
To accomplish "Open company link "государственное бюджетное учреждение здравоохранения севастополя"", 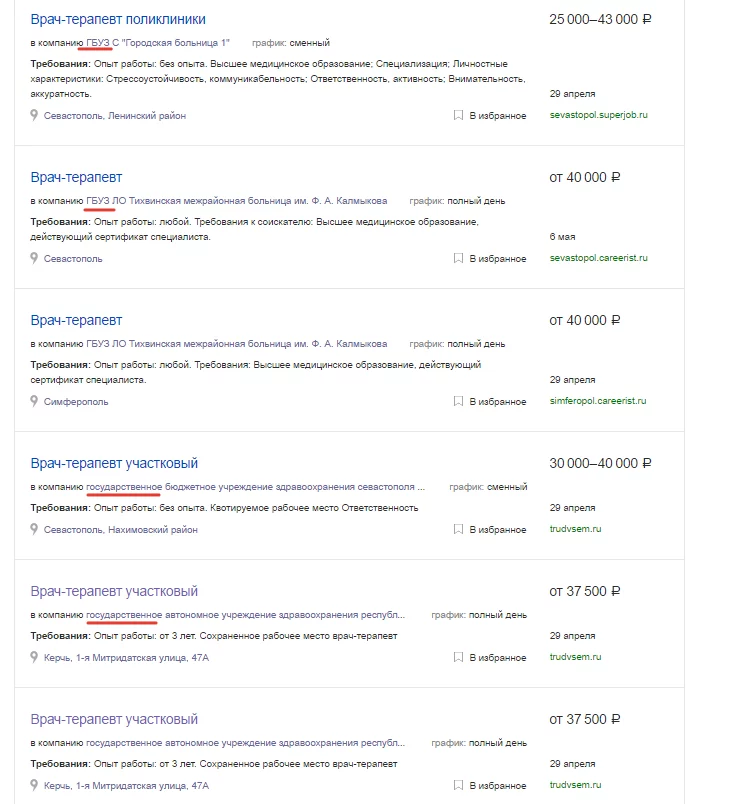I will 255,487.
